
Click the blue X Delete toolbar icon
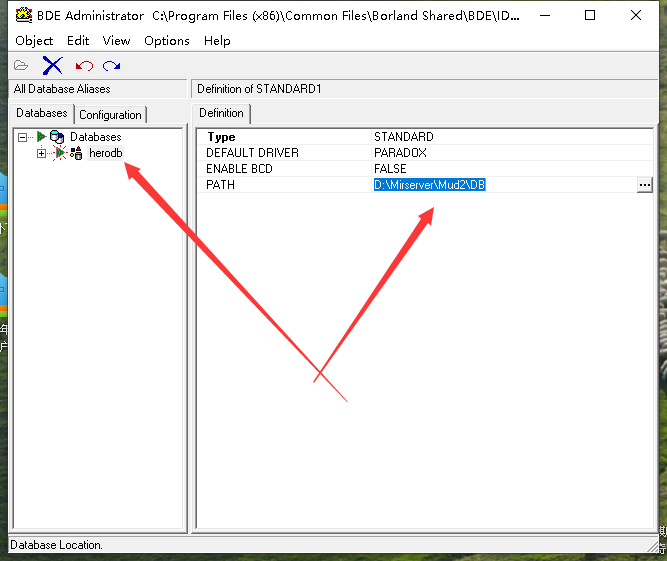52,66
